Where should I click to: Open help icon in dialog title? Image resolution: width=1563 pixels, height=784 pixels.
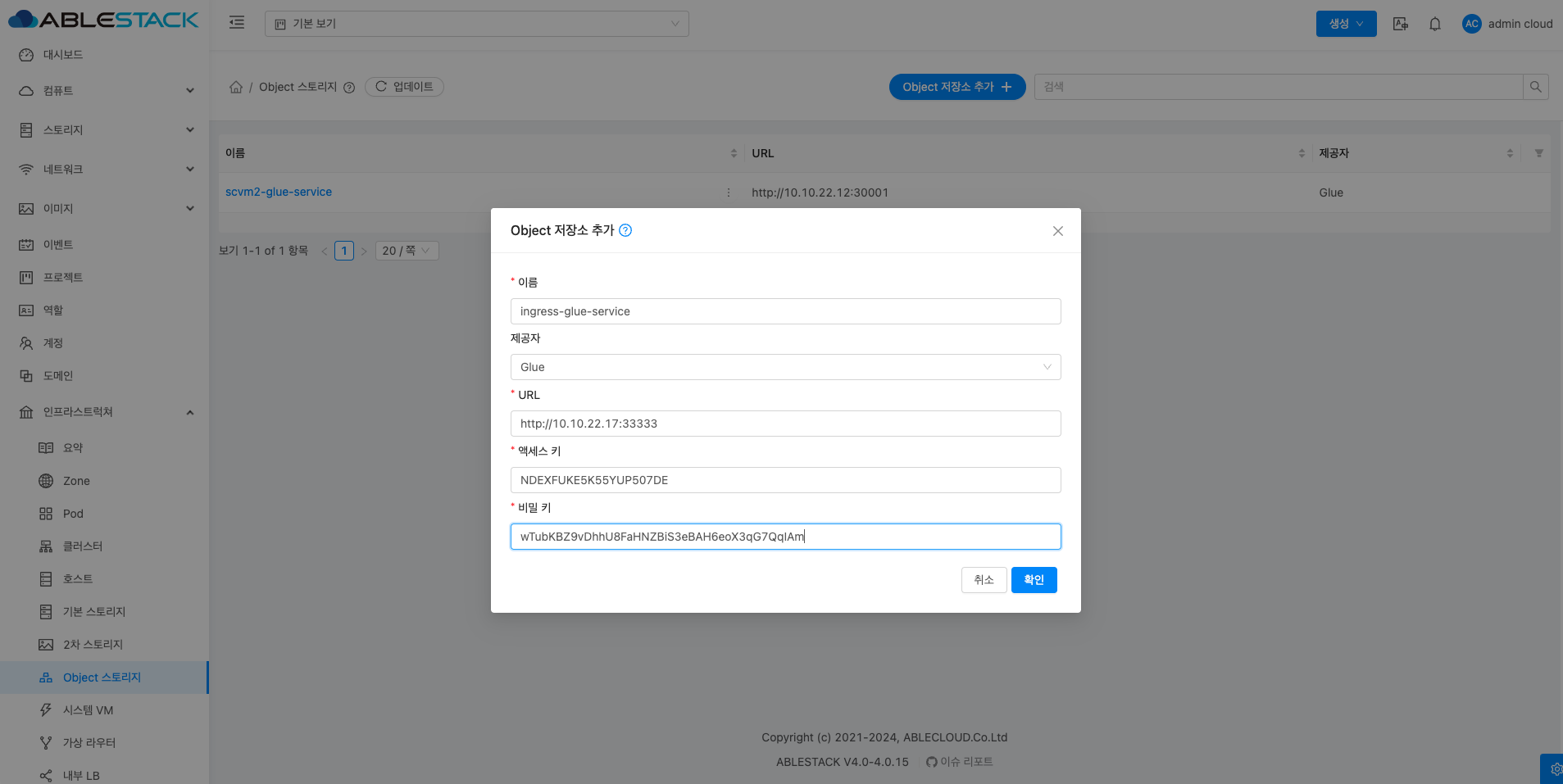tap(625, 231)
